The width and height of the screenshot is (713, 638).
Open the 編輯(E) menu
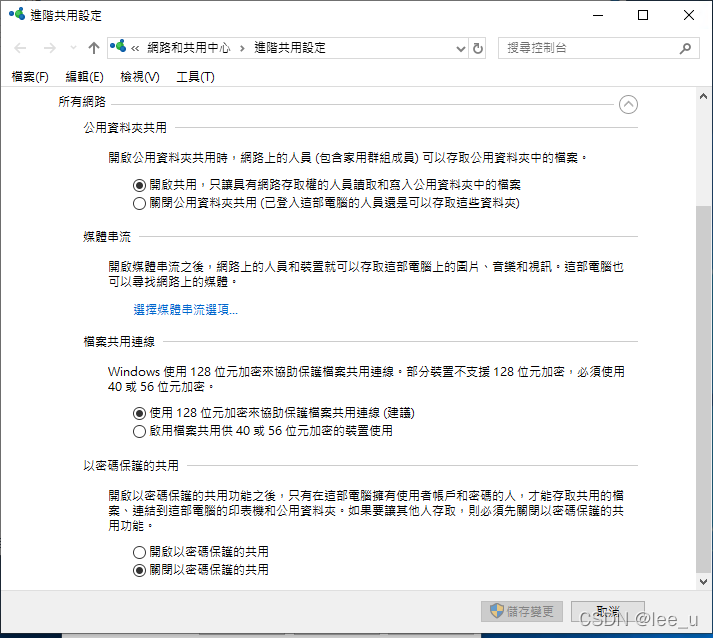click(x=85, y=77)
